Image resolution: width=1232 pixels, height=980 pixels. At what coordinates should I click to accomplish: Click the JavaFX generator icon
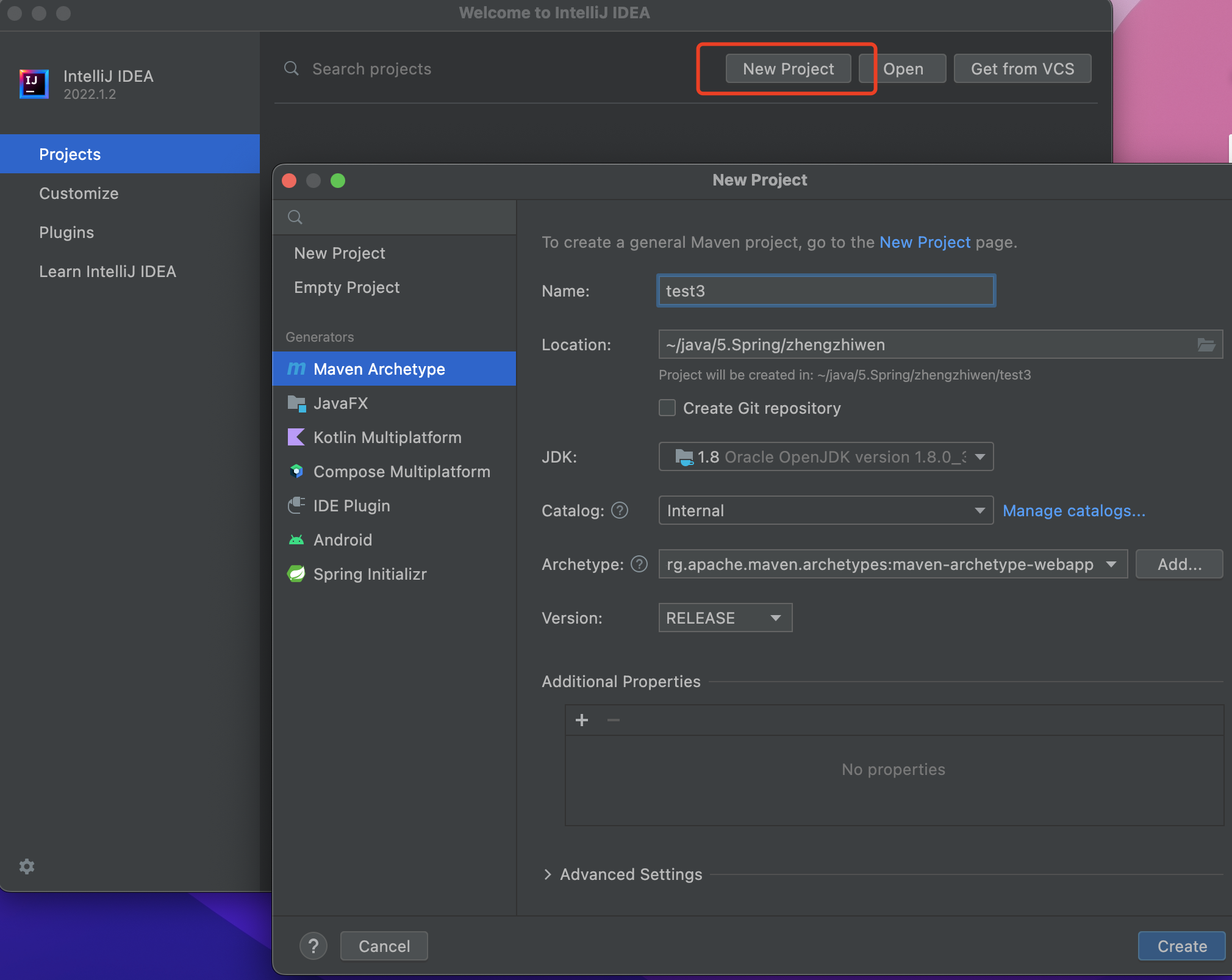coord(296,403)
